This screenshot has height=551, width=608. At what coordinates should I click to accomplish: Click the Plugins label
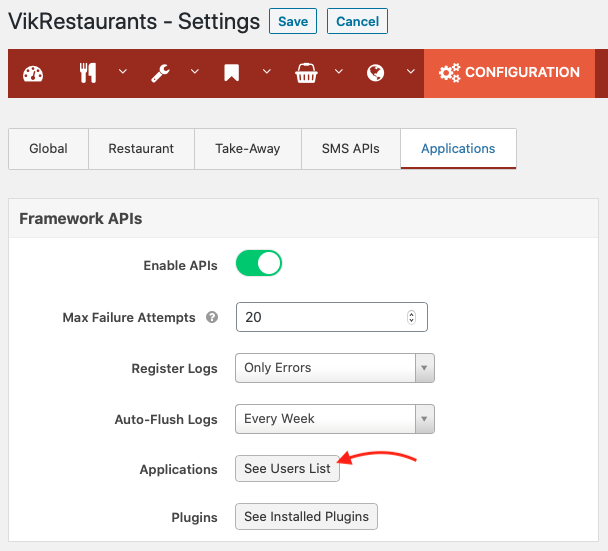pos(194,518)
